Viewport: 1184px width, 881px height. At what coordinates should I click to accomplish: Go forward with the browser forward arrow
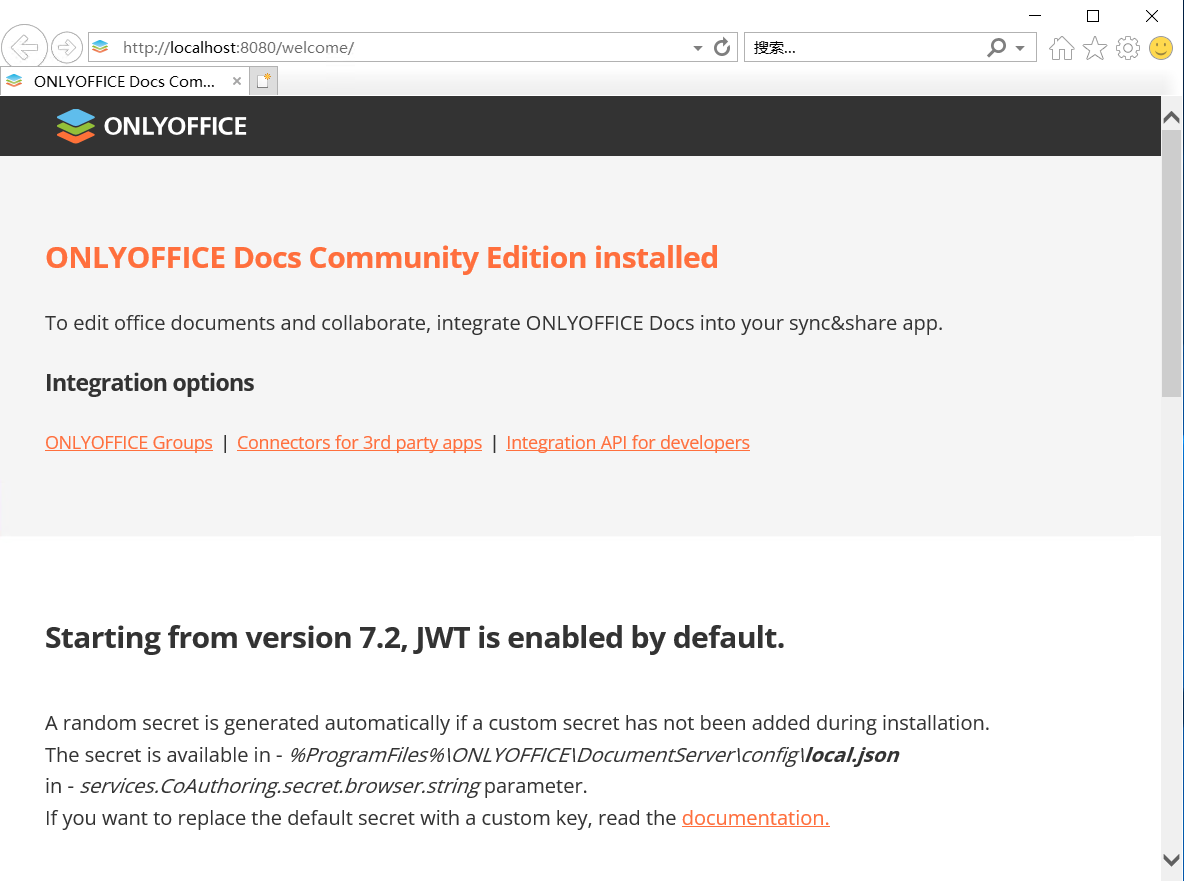pyautogui.click(x=66, y=48)
